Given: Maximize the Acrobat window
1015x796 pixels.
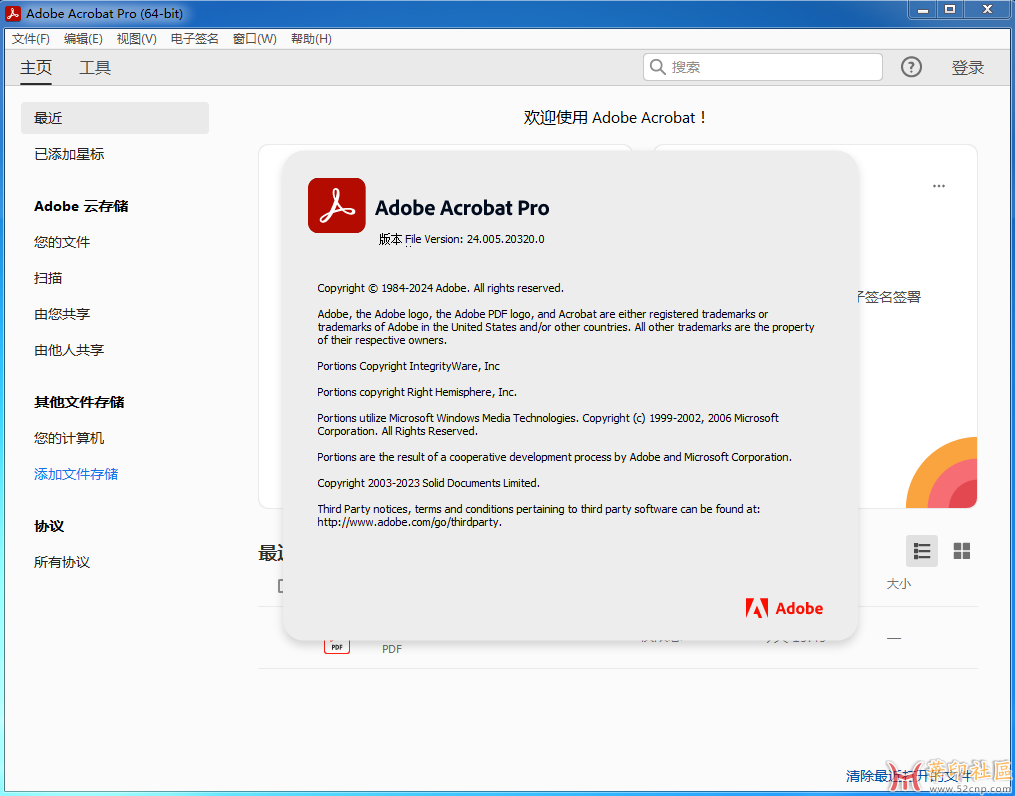Looking at the screenshot, I should point(950,10).
